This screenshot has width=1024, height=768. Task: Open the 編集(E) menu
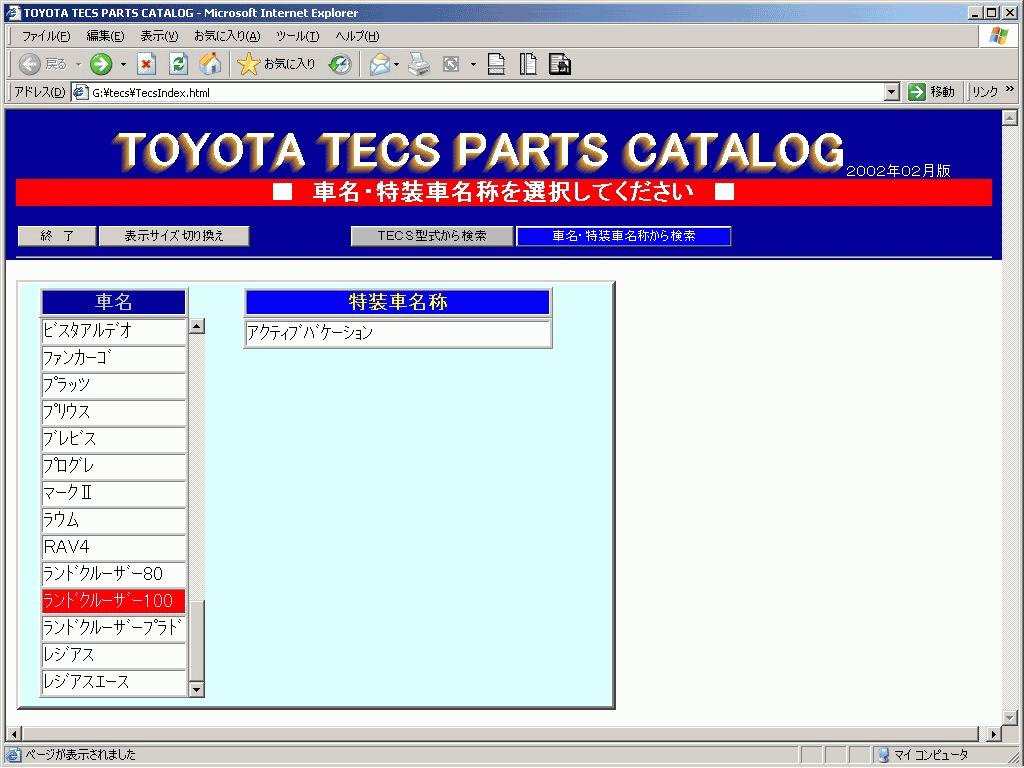click(x=105, y=36)
